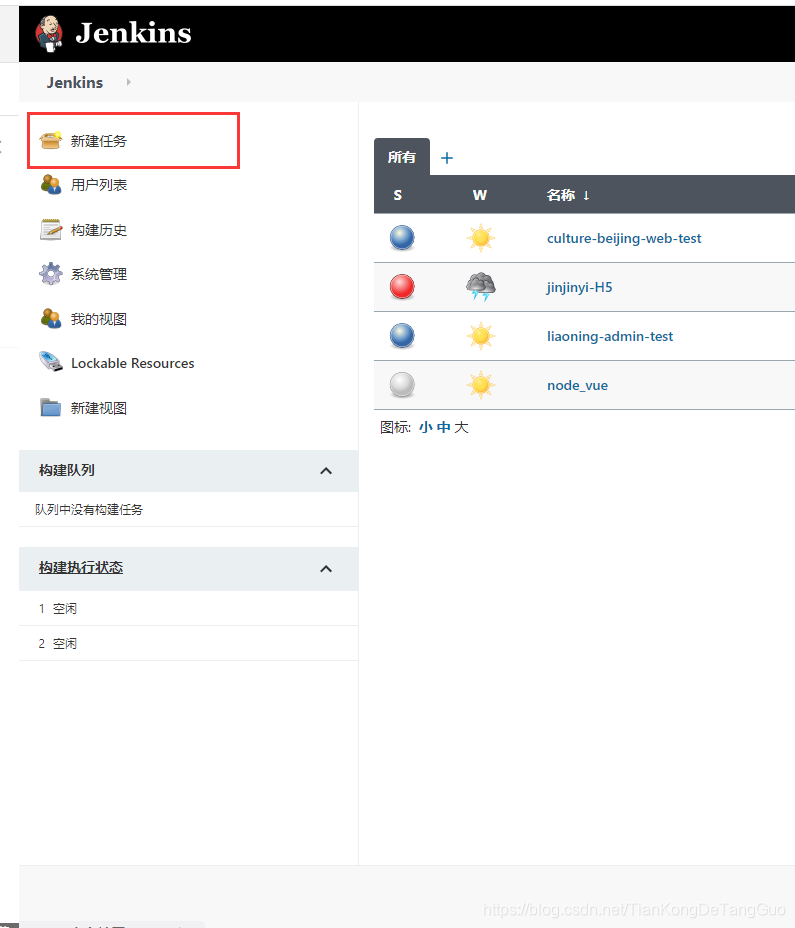This screenshot has height=928, width=795.
Task: Click the Lockable Resources drive icon
Action: click(50, 362)
